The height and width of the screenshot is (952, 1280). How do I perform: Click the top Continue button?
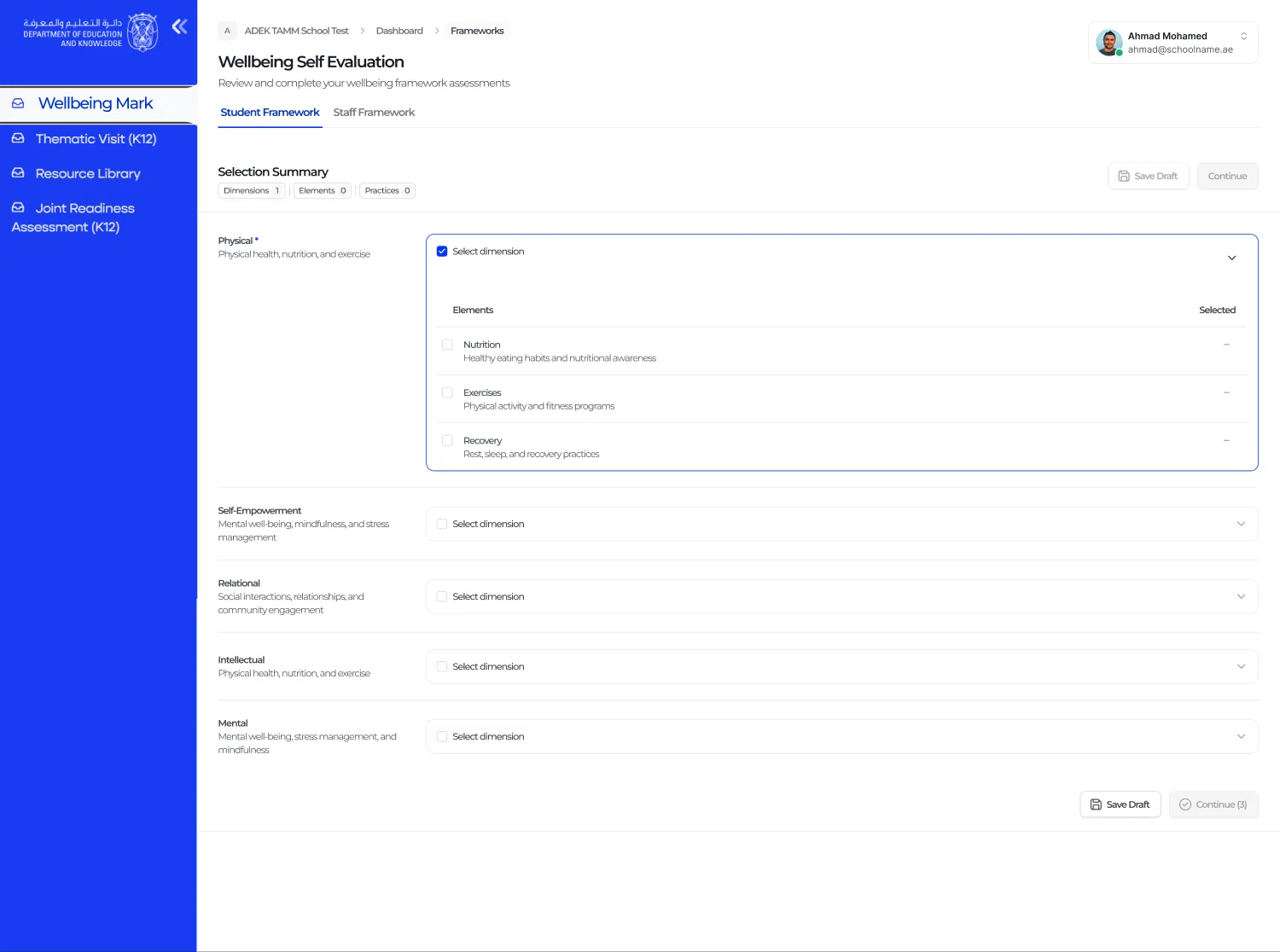(1227, 176)
